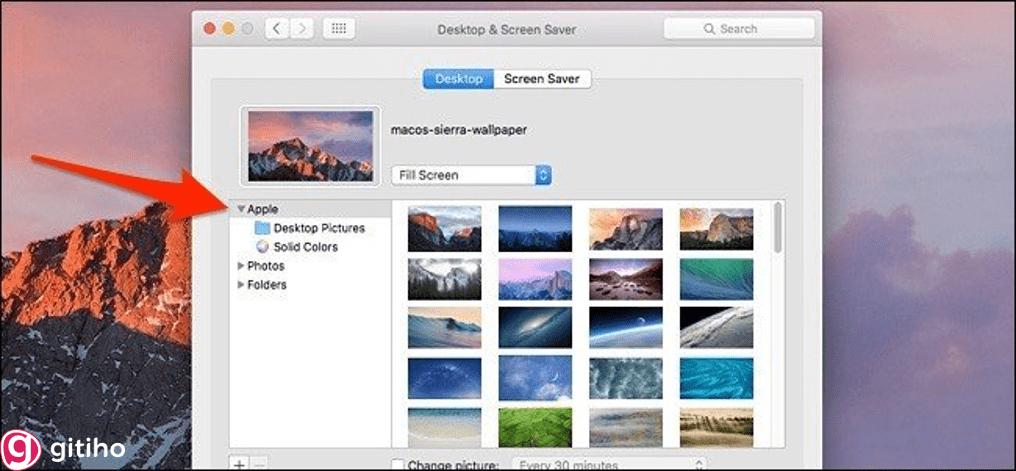The height and width of the screenshot is (471, 1016).
Task: Pick blue cloudy sky with crescent moon wallpaper
Action: [x=535, y=378]
